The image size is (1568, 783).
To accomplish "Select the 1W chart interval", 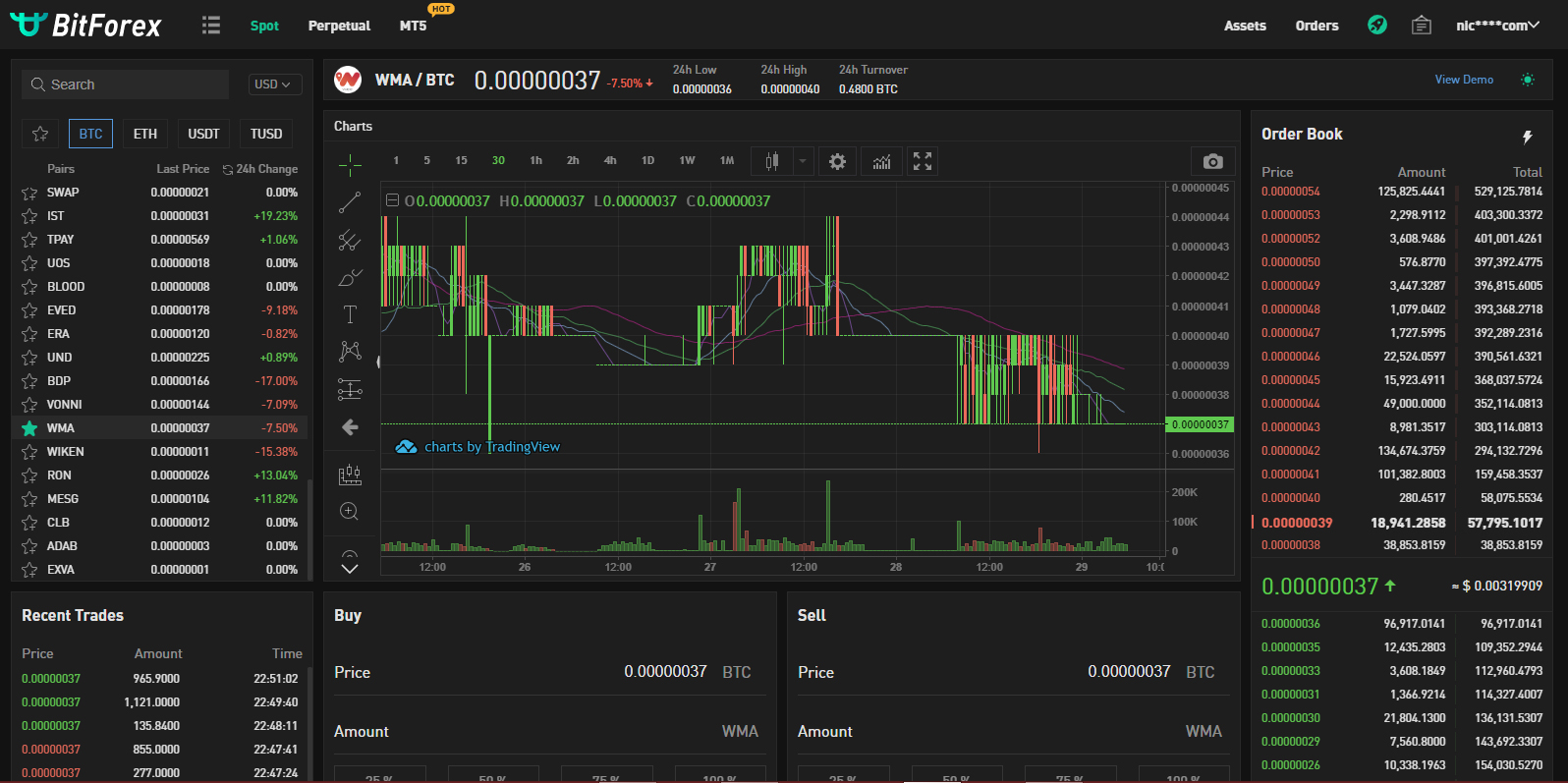I will tap(687, 160).
